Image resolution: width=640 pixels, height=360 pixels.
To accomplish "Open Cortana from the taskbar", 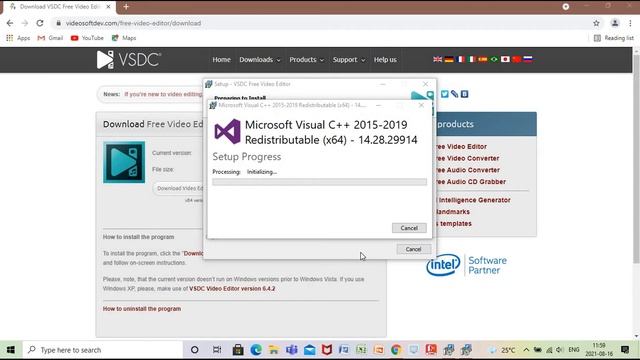I will (195, 350).
